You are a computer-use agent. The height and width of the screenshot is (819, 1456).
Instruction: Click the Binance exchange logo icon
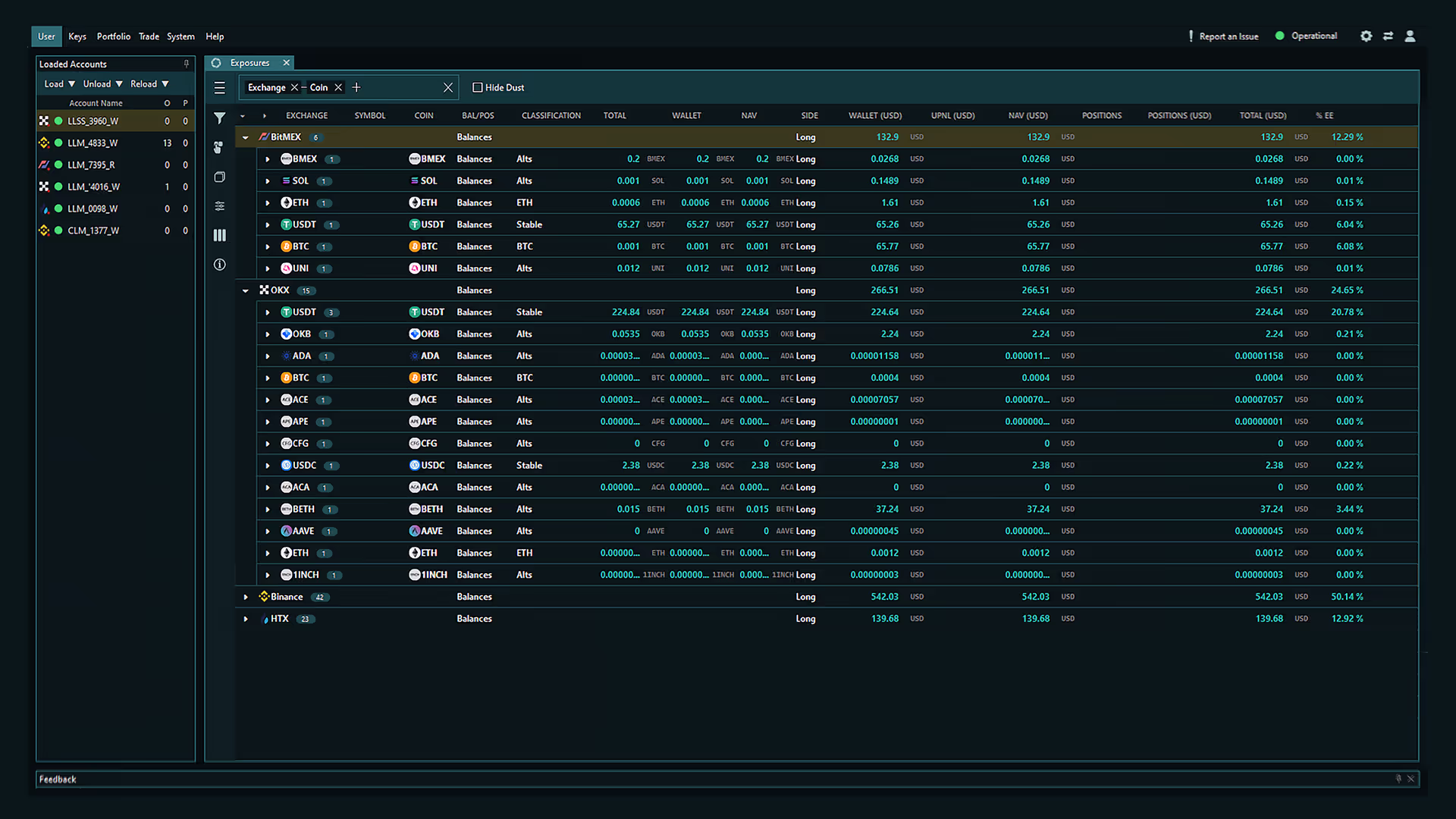pyautogui.click(x=264, y=597)
